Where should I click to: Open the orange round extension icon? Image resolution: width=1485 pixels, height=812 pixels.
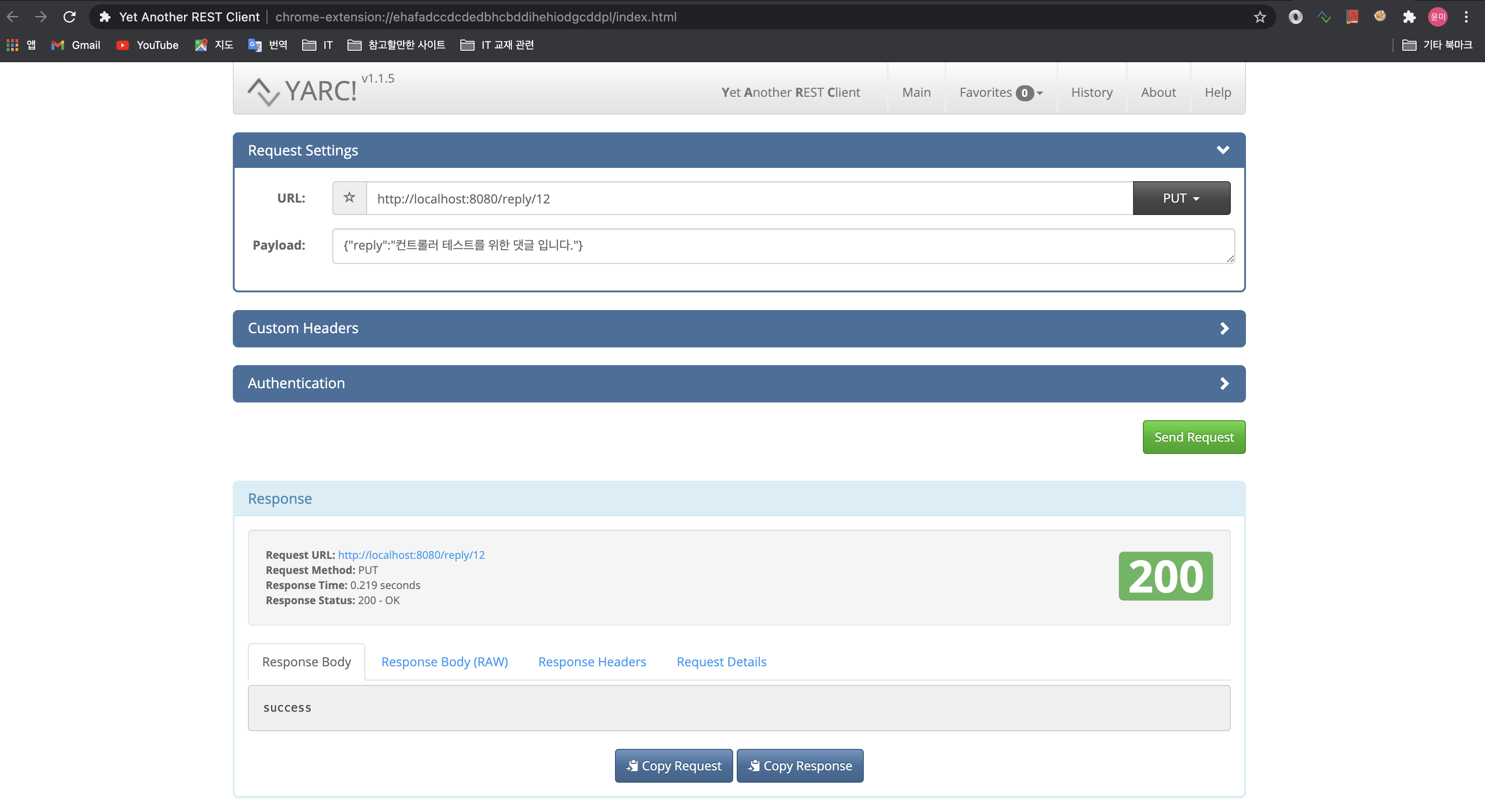click(x=1380, y=16)
